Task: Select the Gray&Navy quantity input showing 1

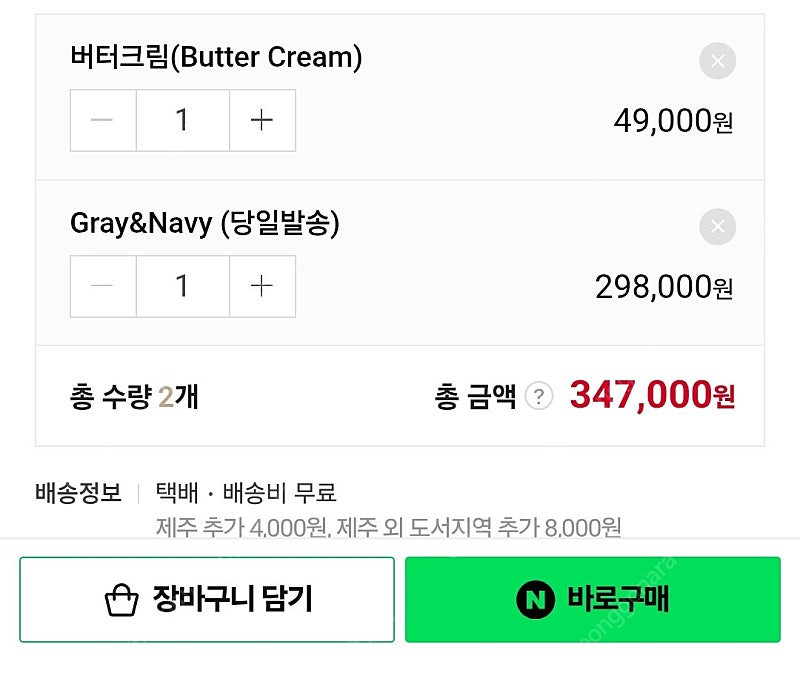Action: (x=181, y=286)
